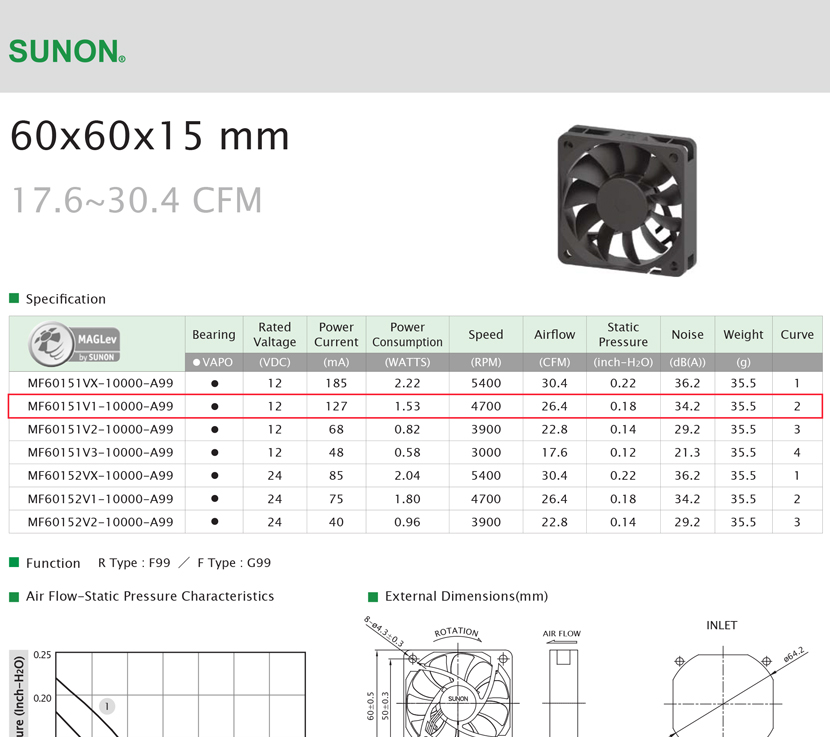Image resolution: width=830 pixels, height=737 pixels.
Task: Click the Power Consumption column header
Action: tap(408, 335)
